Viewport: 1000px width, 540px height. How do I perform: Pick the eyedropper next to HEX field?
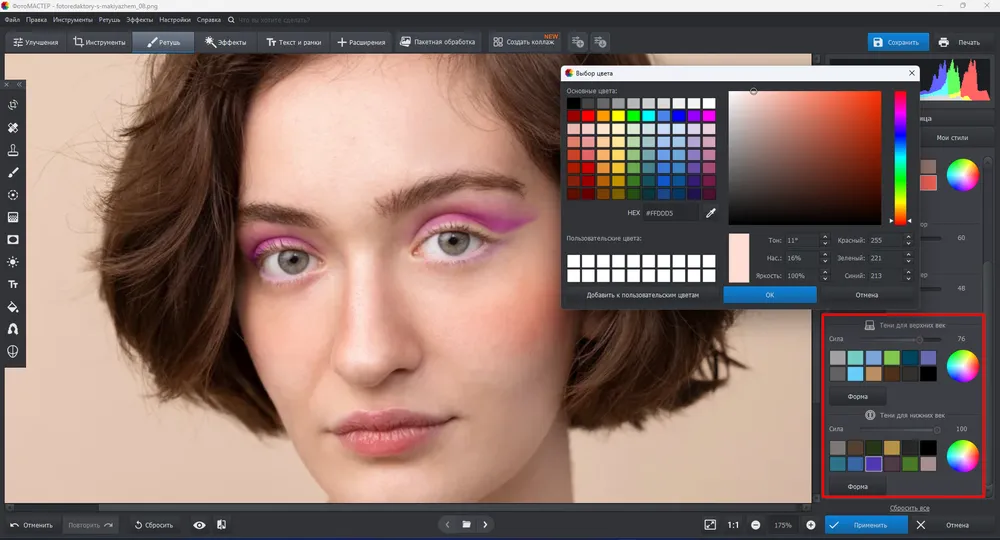[x=710, y=213]
